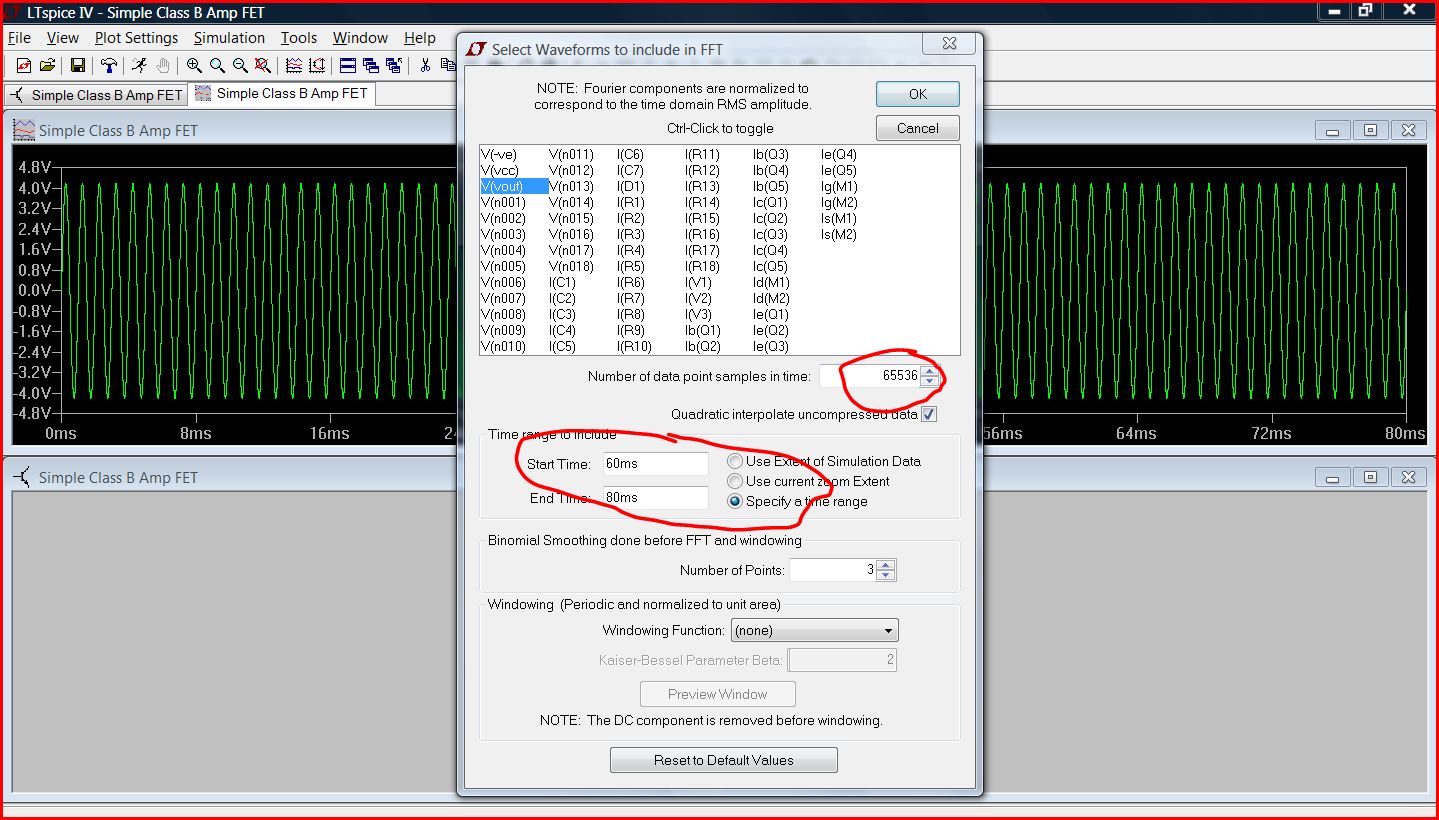Screen dimensions: 1439x820
Task: Select Id(M1) in the waveform list
Action: pos(770,282)
